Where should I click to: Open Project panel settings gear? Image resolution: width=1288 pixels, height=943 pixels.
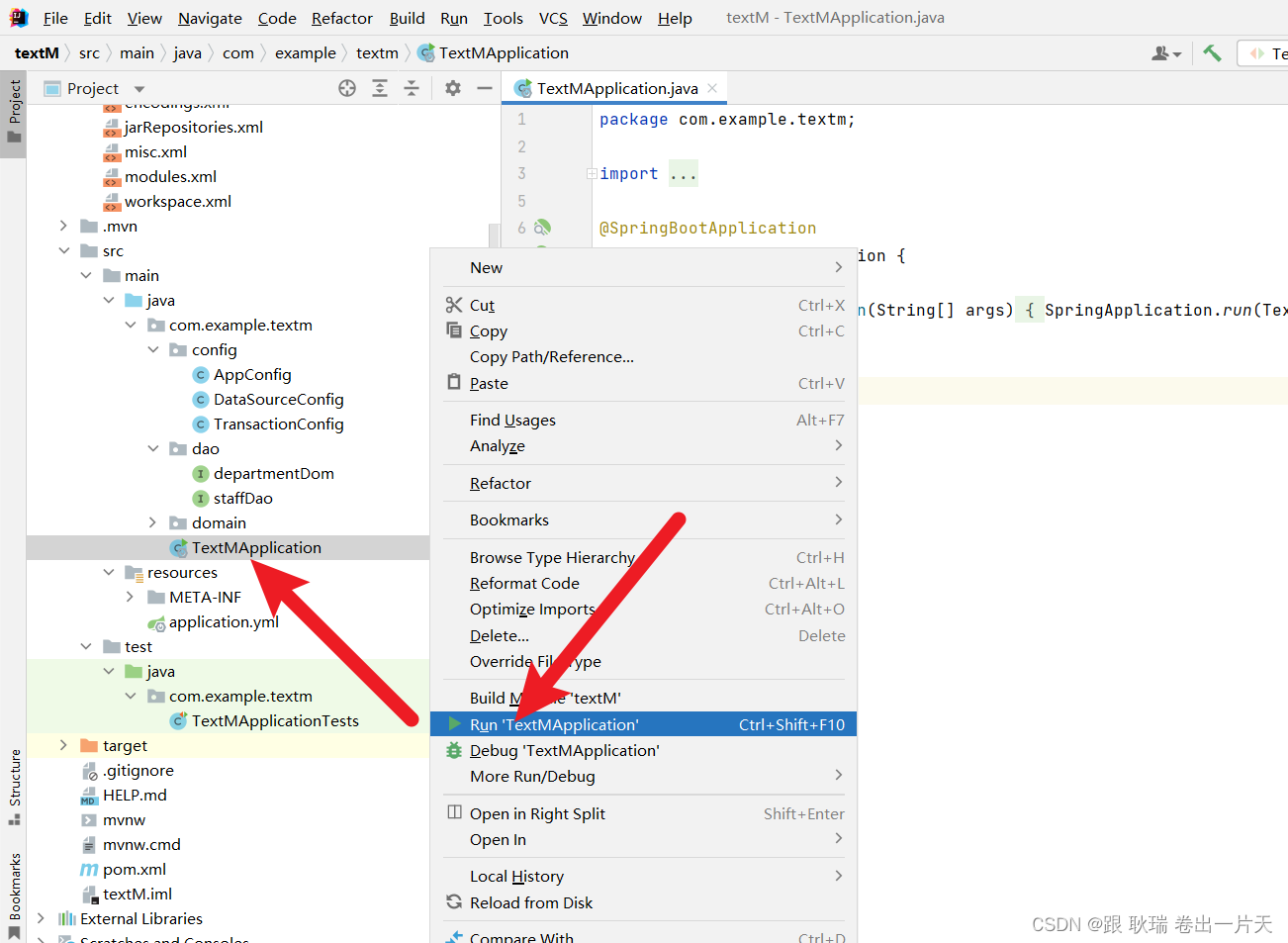(453, 88)
